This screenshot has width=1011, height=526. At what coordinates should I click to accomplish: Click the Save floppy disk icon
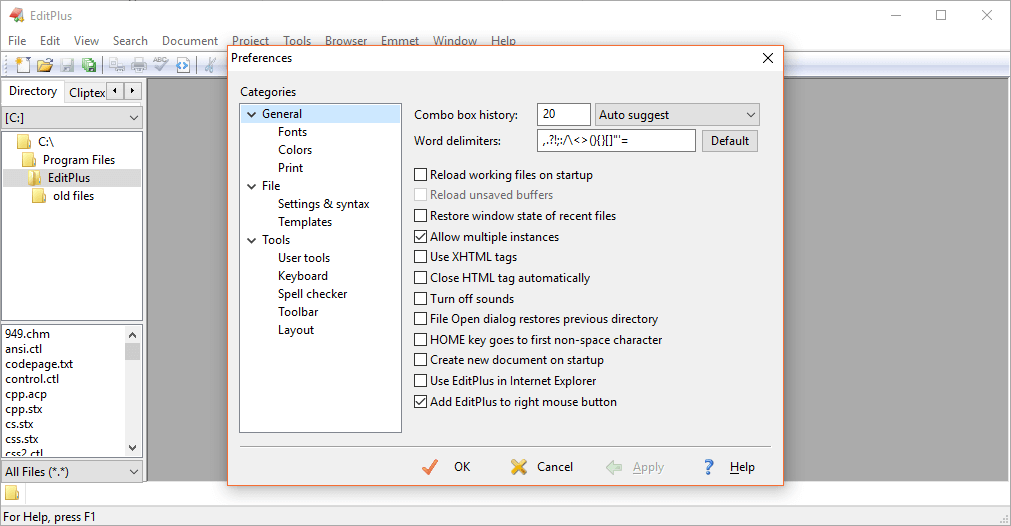click(x=67, y=64)
